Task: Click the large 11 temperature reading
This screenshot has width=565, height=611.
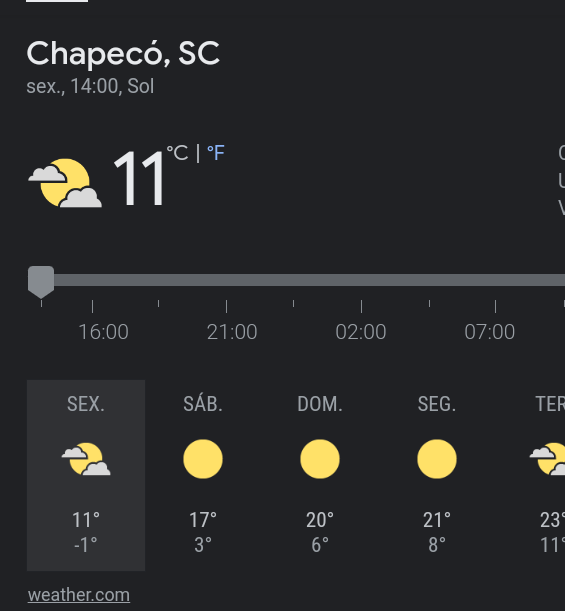Action: (x=139, y=179)
